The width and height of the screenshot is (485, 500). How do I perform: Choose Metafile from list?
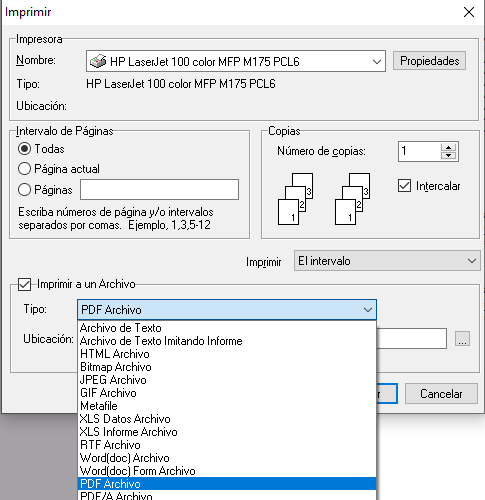[227, 406]
